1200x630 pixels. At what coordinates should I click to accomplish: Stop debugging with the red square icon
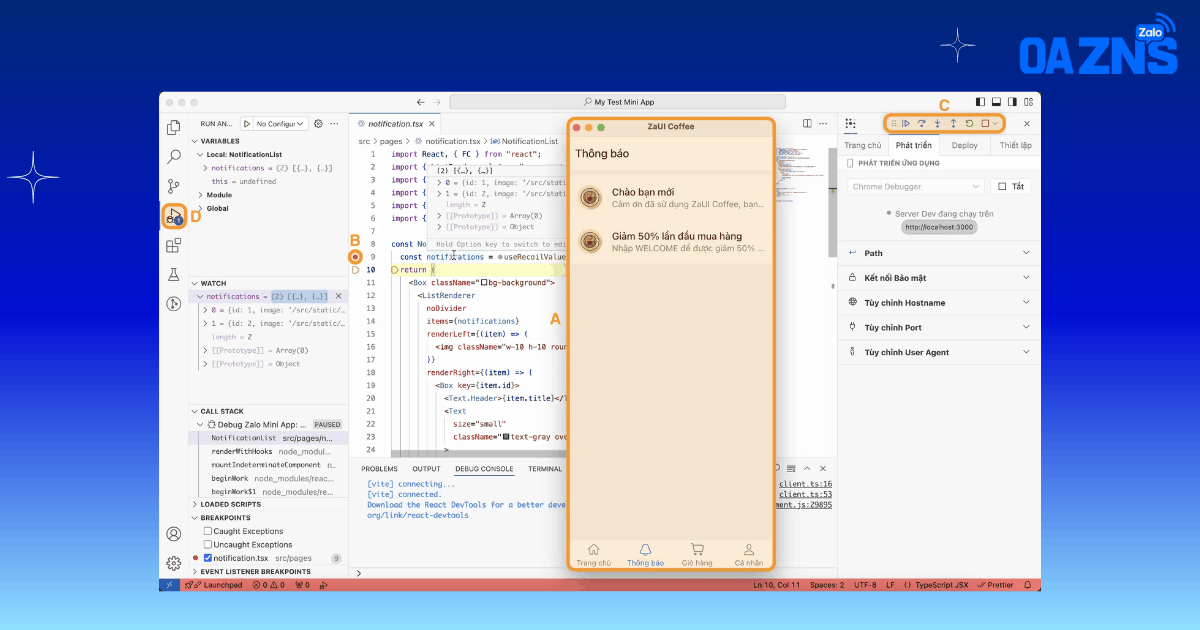pyautogui.click(x=984, y=124)
